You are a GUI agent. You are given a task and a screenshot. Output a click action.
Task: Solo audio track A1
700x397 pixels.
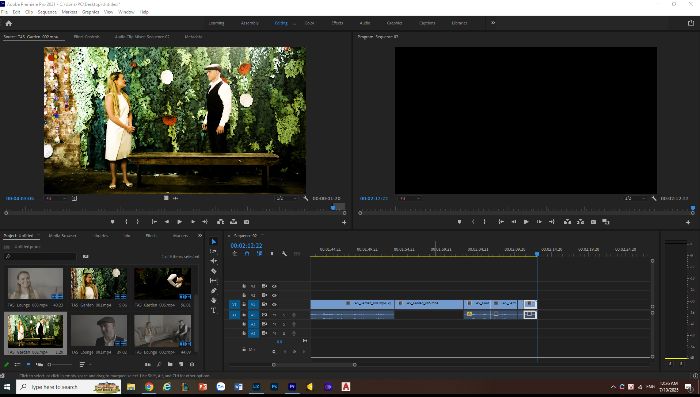point(284,315)
